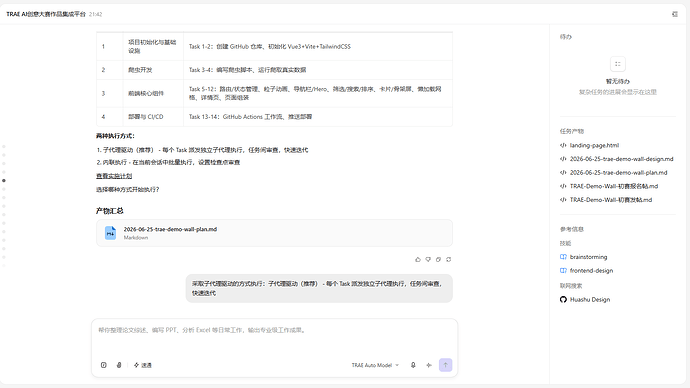
Task: Give a thumbs down to the response
Action: click(x=428, y=260)
